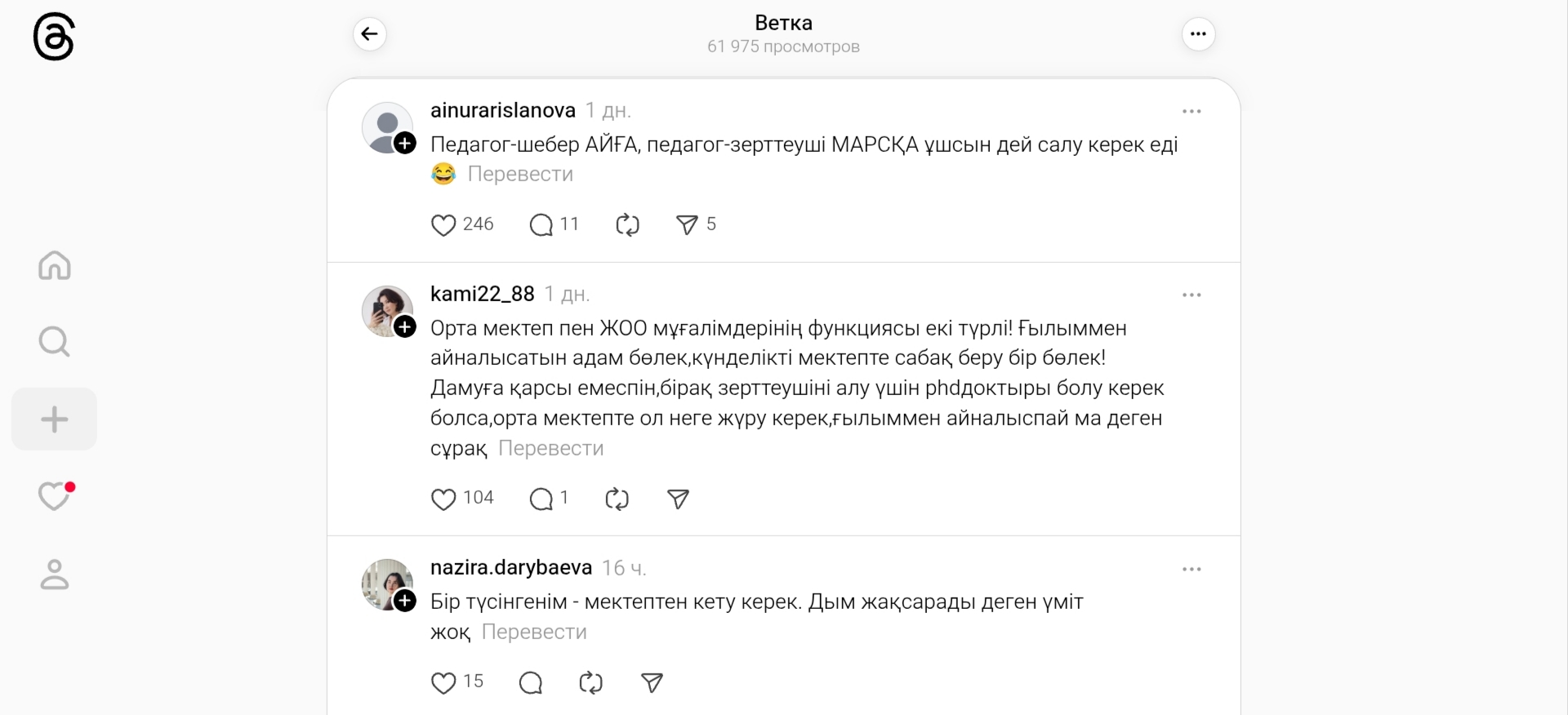Share kami22_88's comment via send icon
Screen dimensions: 1568x715
[x=678, y=499]
